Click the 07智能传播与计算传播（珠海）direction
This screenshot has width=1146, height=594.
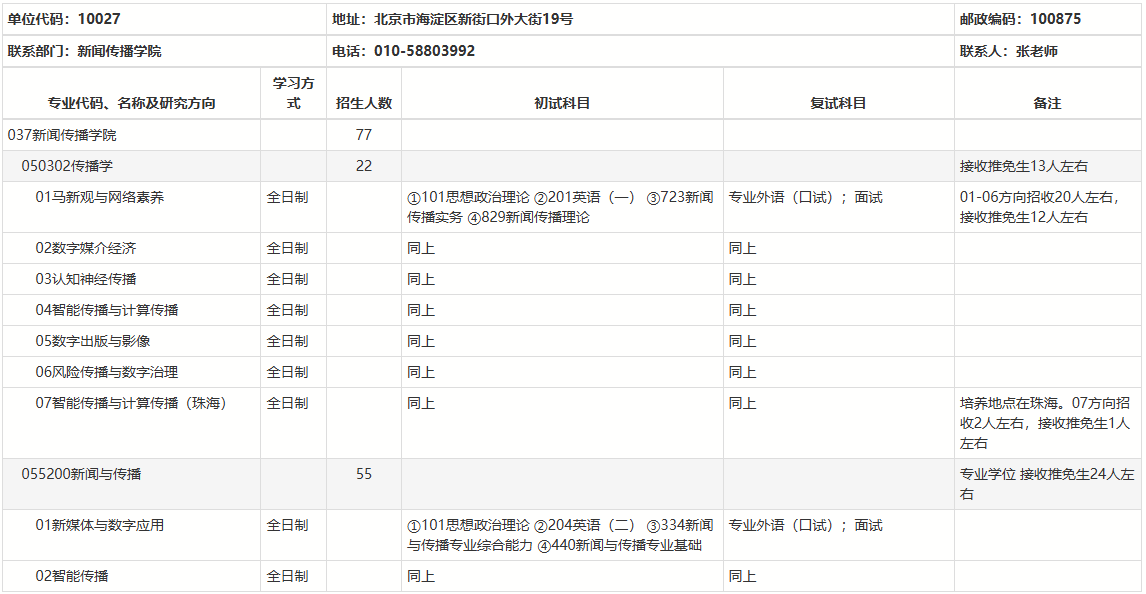click(x=132, y=404)
